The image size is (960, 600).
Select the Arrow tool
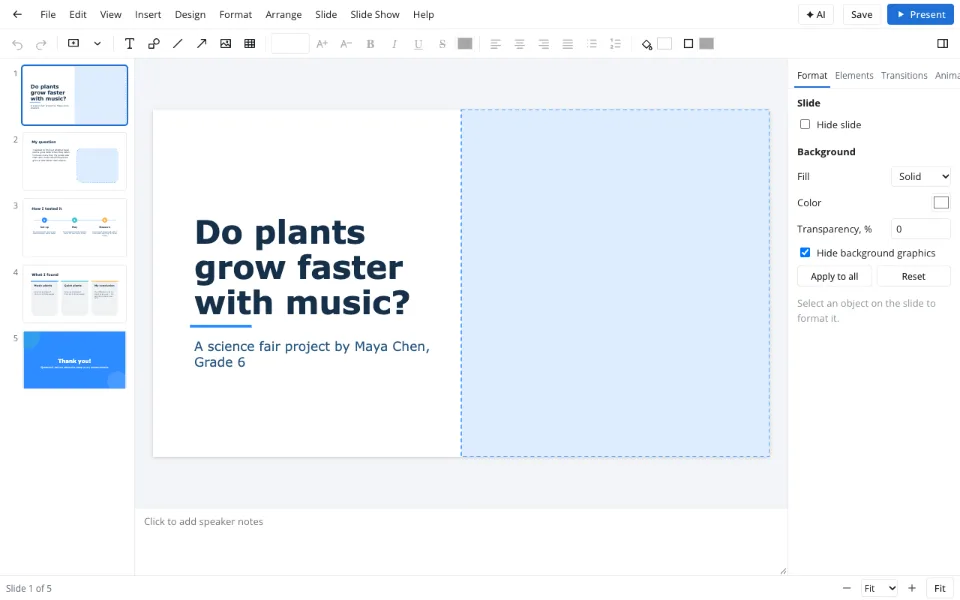[201, 43]
